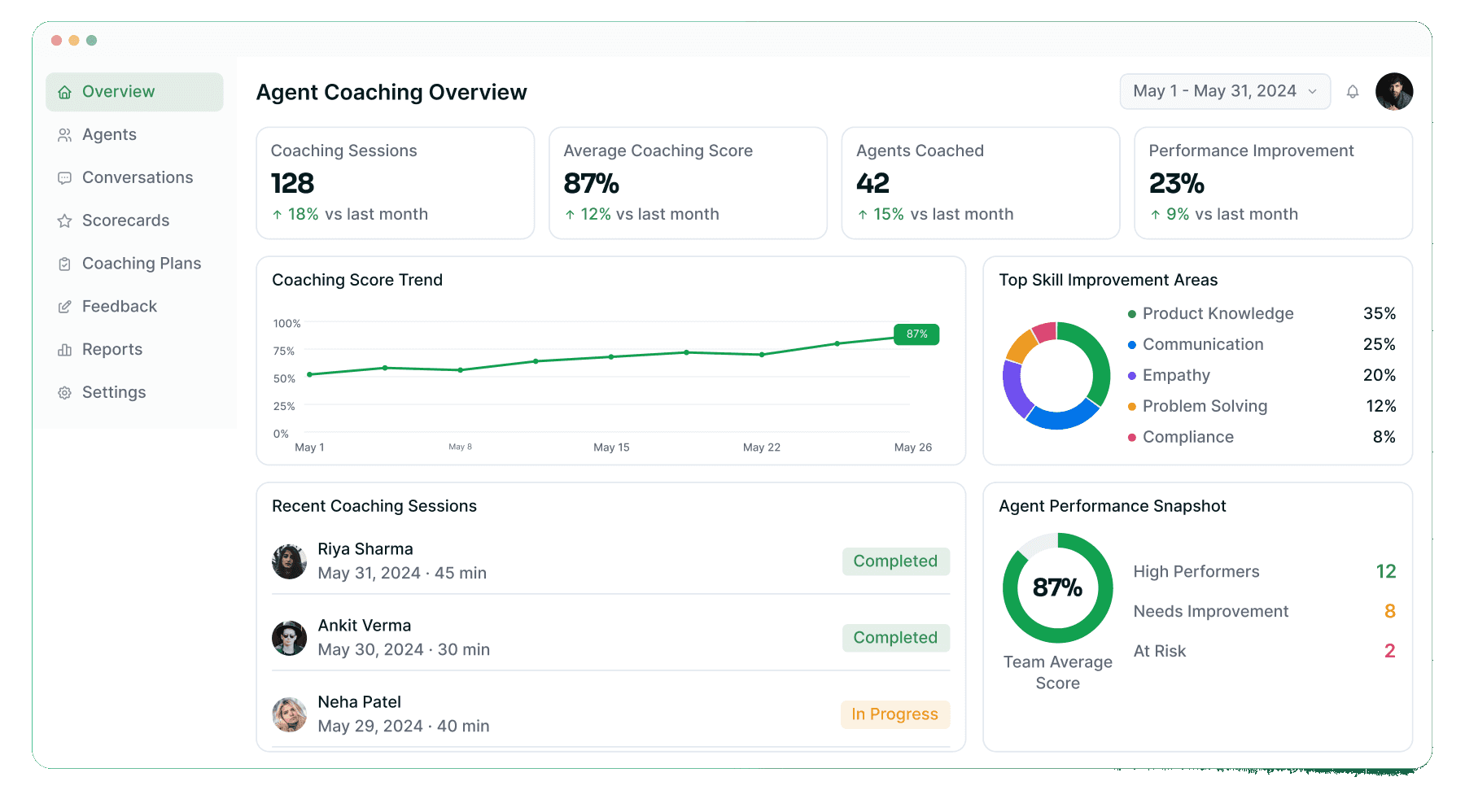
Task: Click the clipboard icon beside Coaching Plans
Action: pos(64,264)
